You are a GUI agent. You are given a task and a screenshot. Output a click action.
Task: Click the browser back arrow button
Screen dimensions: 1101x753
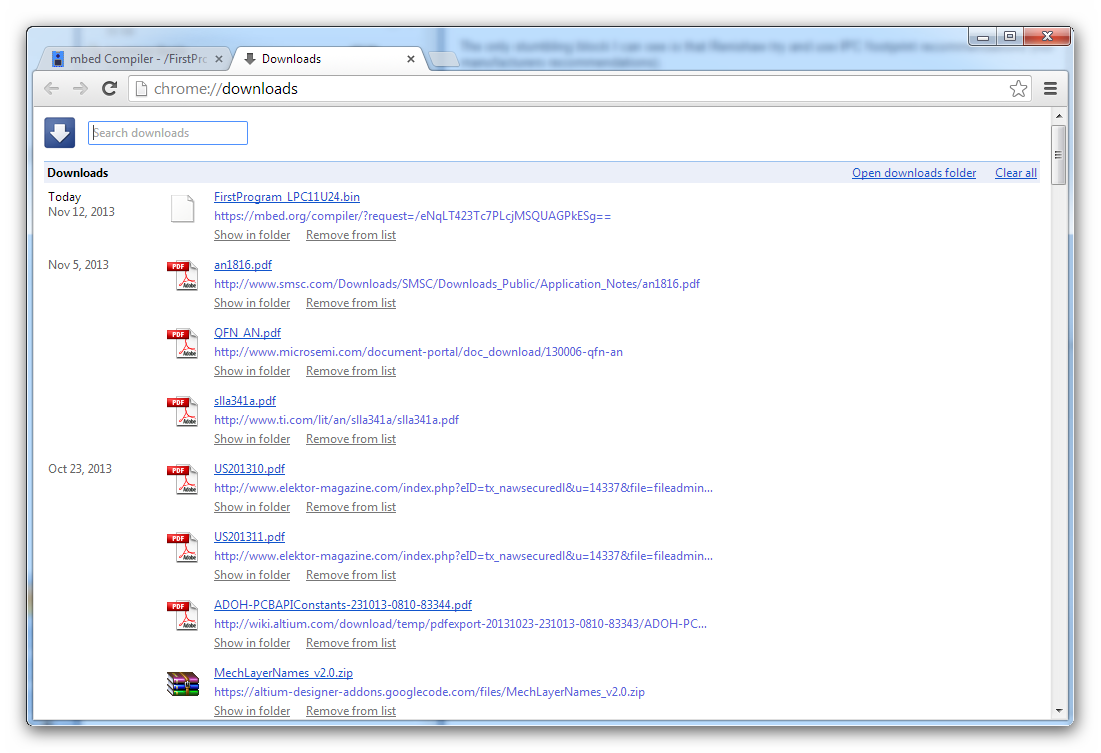click(x=52, y=89)
